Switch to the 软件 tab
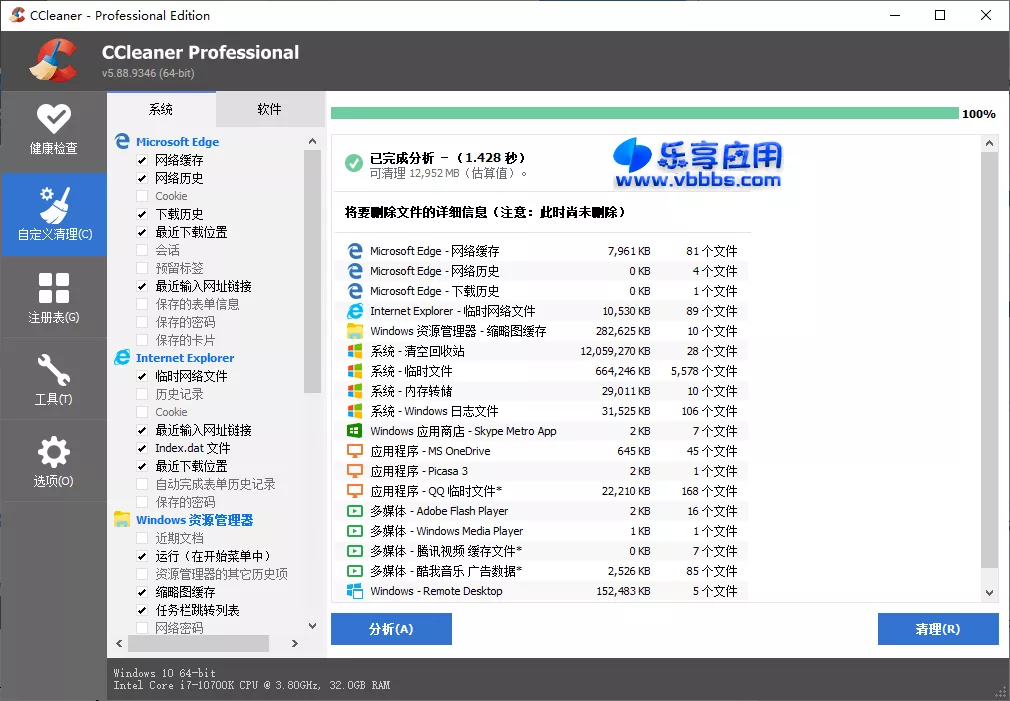The width and height of the screenshot is (1010, 701). coord(270,109)
